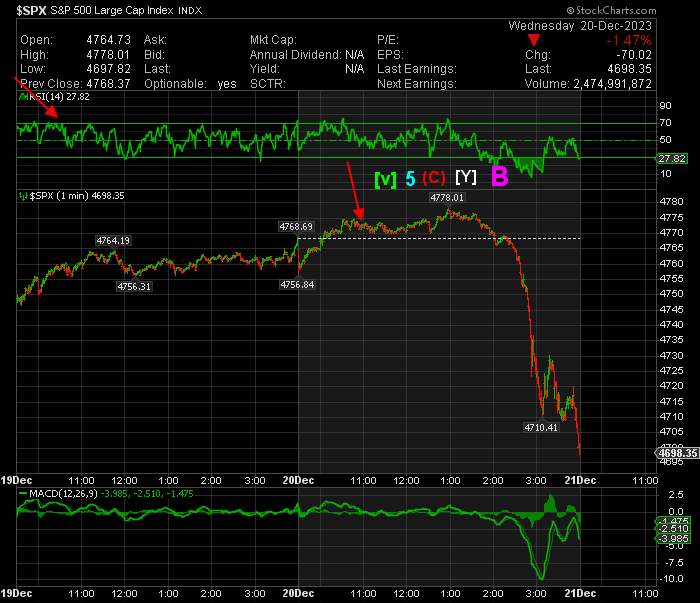Screen dimensions: 700x603
Task: Click 20Dec on the MACD time axis
Action: (298, 594)
